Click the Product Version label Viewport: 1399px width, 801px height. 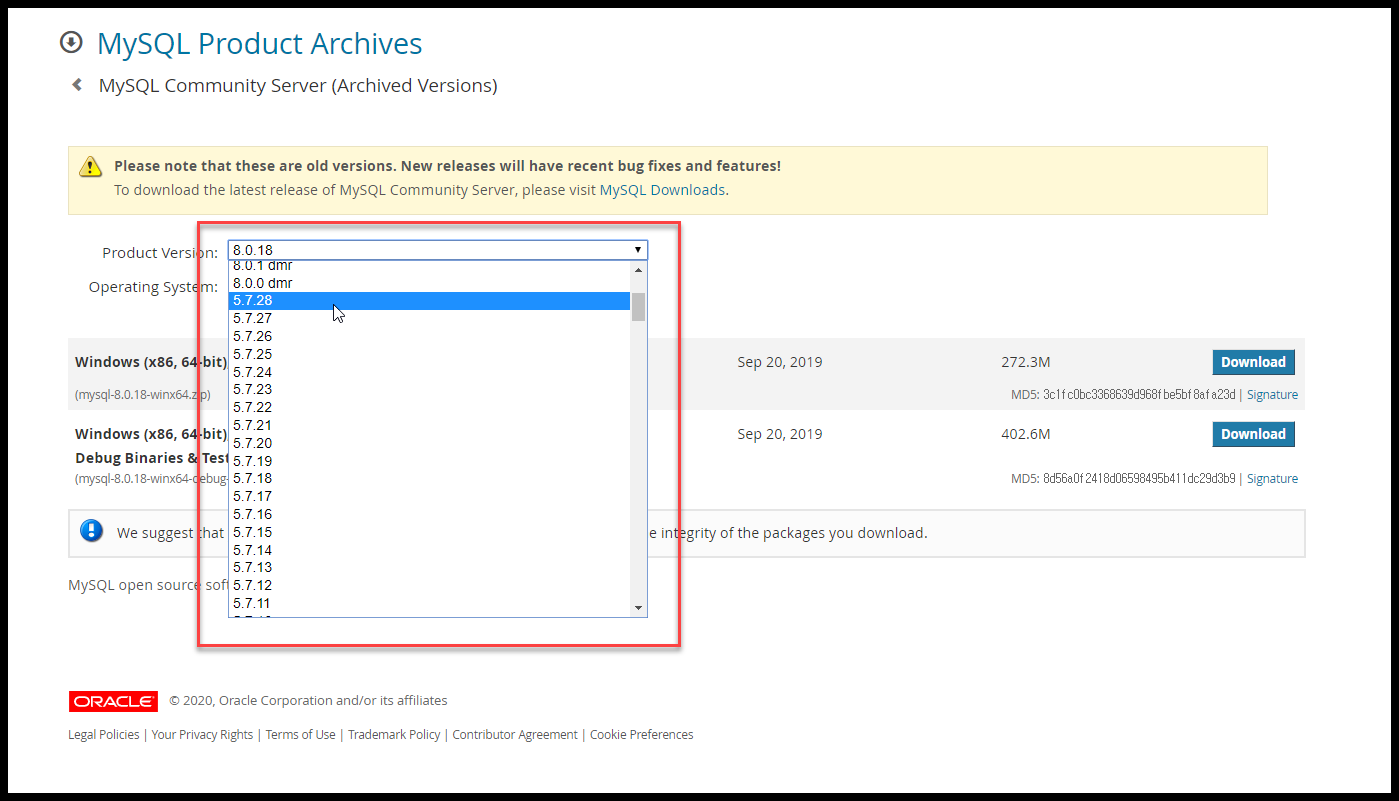[x=160, y=253]
